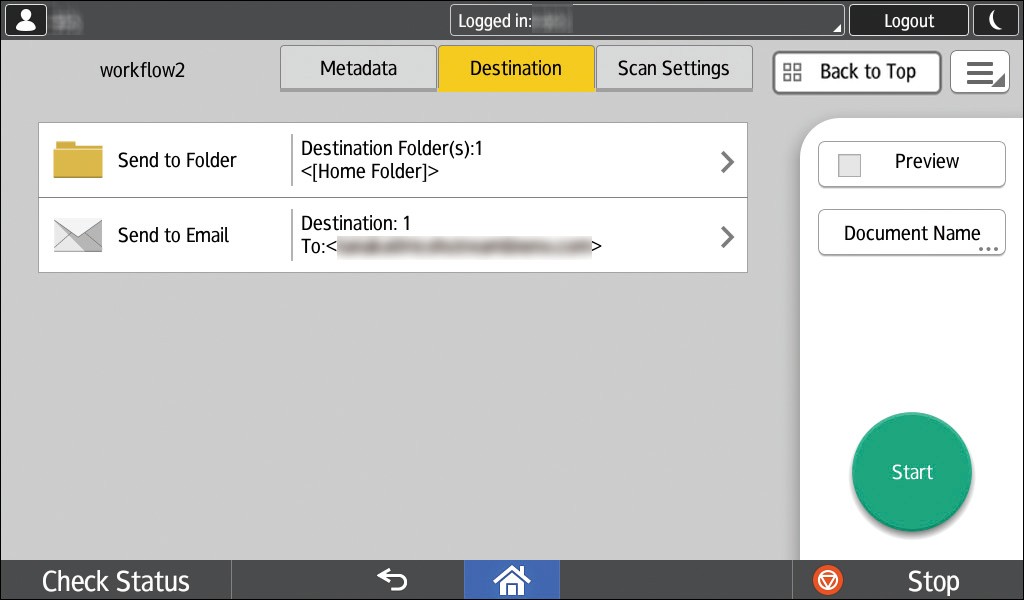This screenshot has height=600, width=1024.
Task: Tap the user profile icon
Action: click(x=25, y=20)
